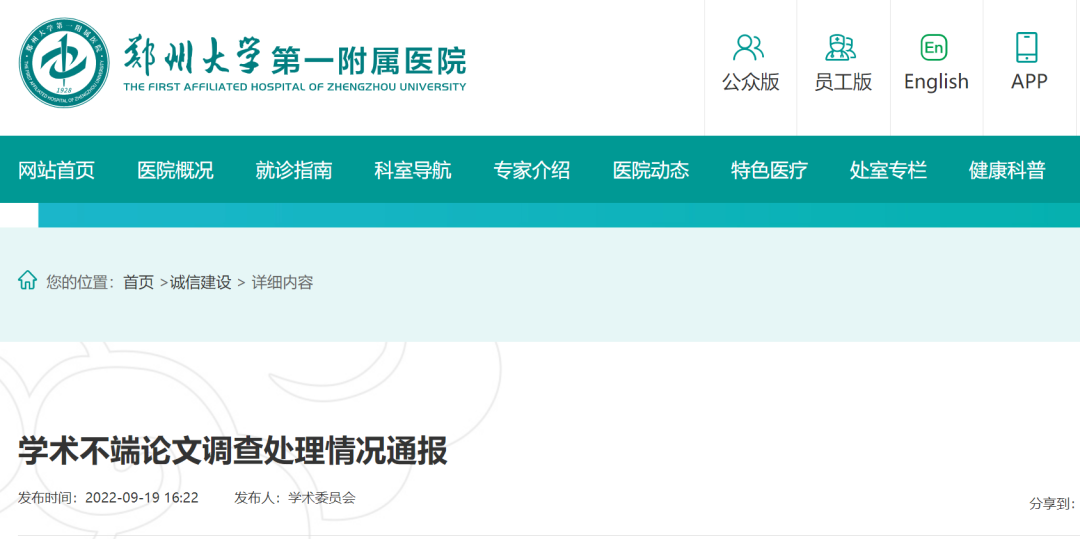Select 就诊指南 in navigation bar
Viewport: 1080px width, 539px height.
click(x=294, y=170)
